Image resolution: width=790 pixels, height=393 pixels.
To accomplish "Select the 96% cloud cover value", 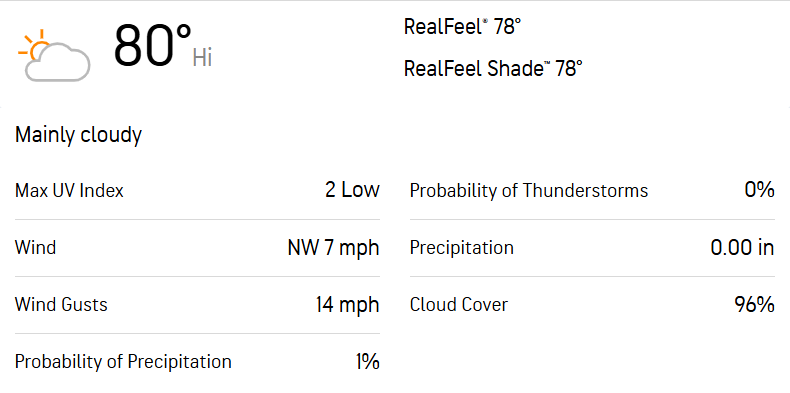I will click(x=754, y=304).
